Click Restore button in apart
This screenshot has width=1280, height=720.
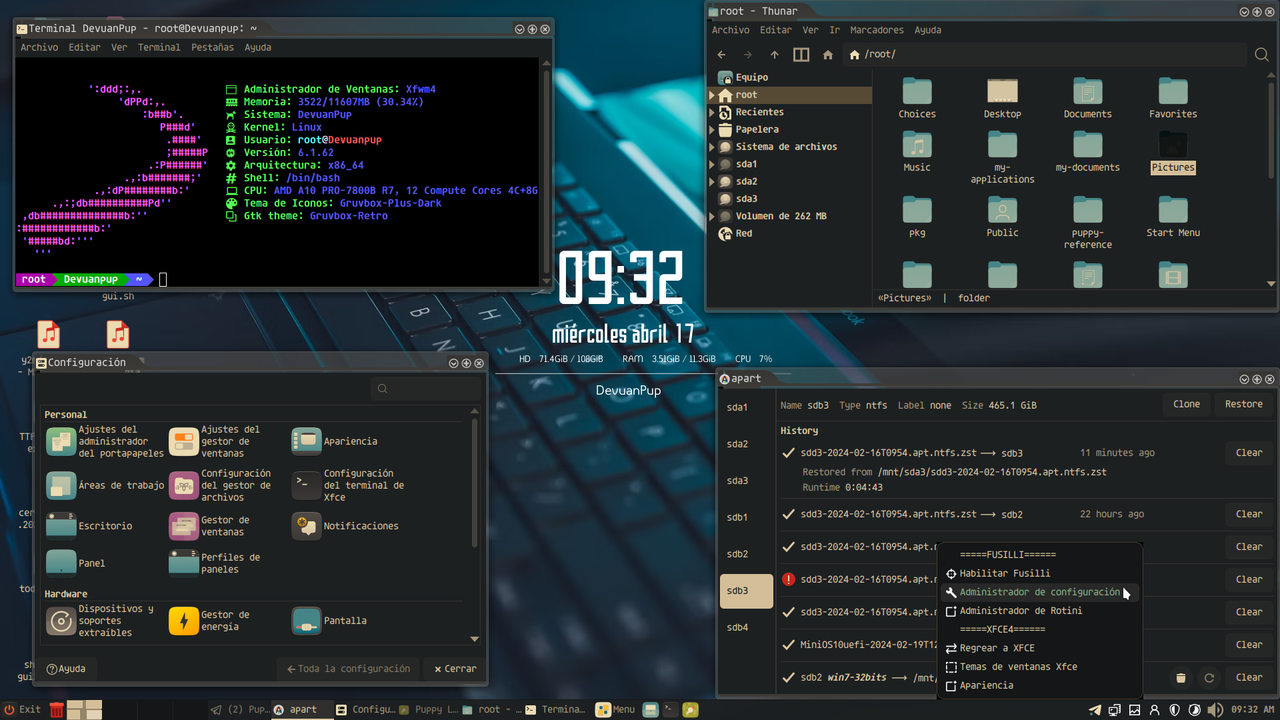coord(1244,404)
